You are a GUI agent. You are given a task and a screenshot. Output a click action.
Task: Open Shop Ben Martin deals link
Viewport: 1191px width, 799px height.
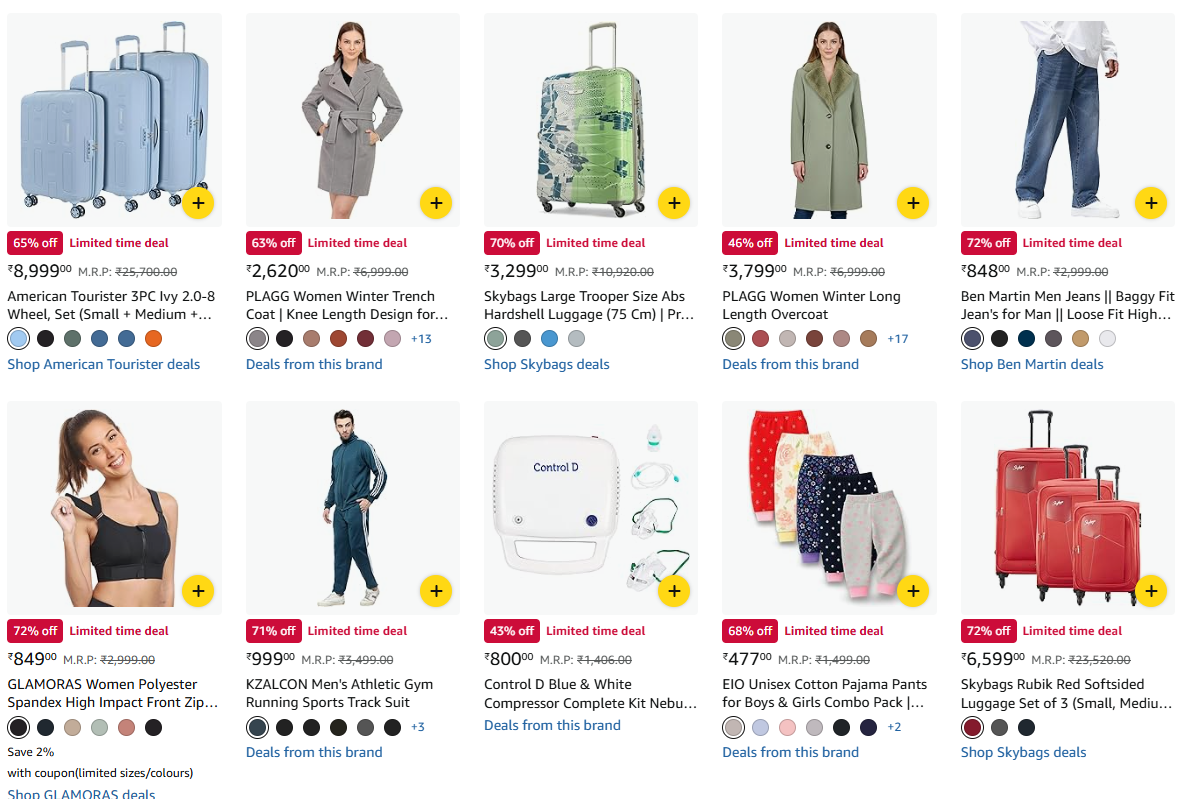[x=1032, y=364]
